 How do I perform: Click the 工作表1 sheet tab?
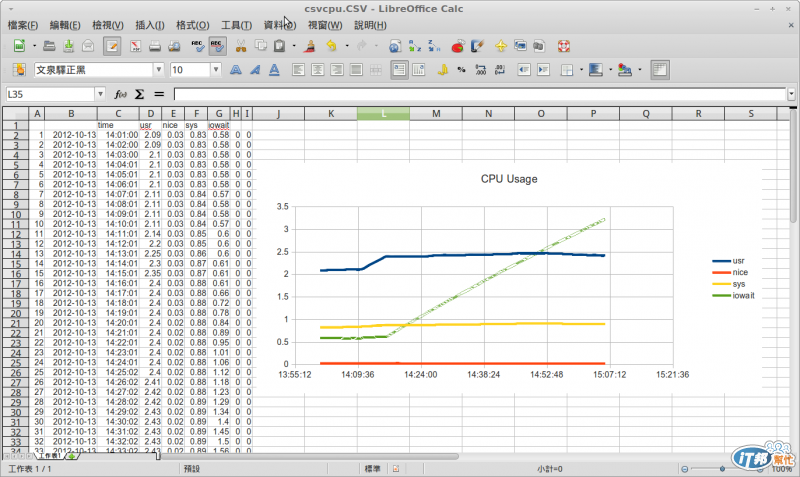click(49, 456)
